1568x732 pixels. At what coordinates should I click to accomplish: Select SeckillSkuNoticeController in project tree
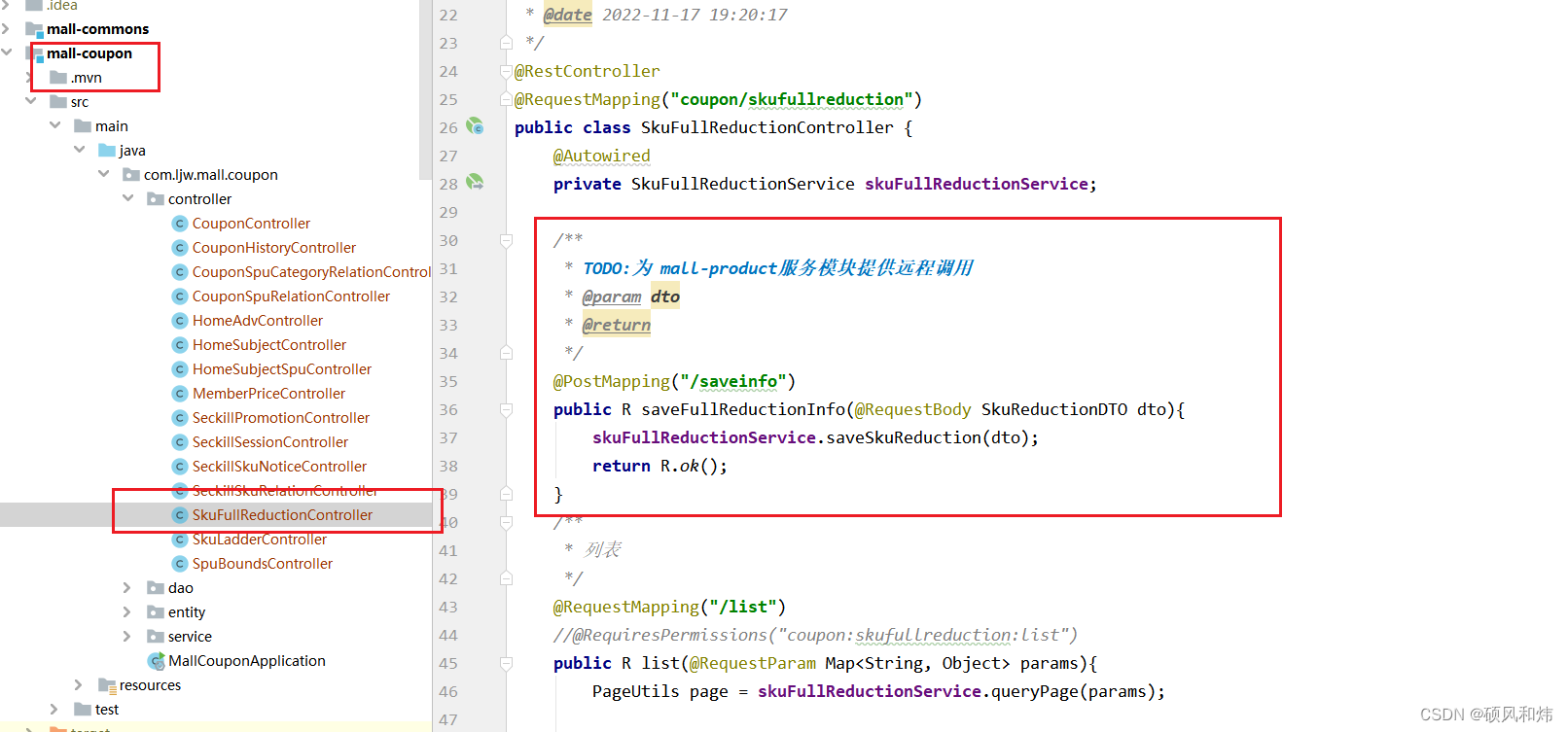click(279, 467)
